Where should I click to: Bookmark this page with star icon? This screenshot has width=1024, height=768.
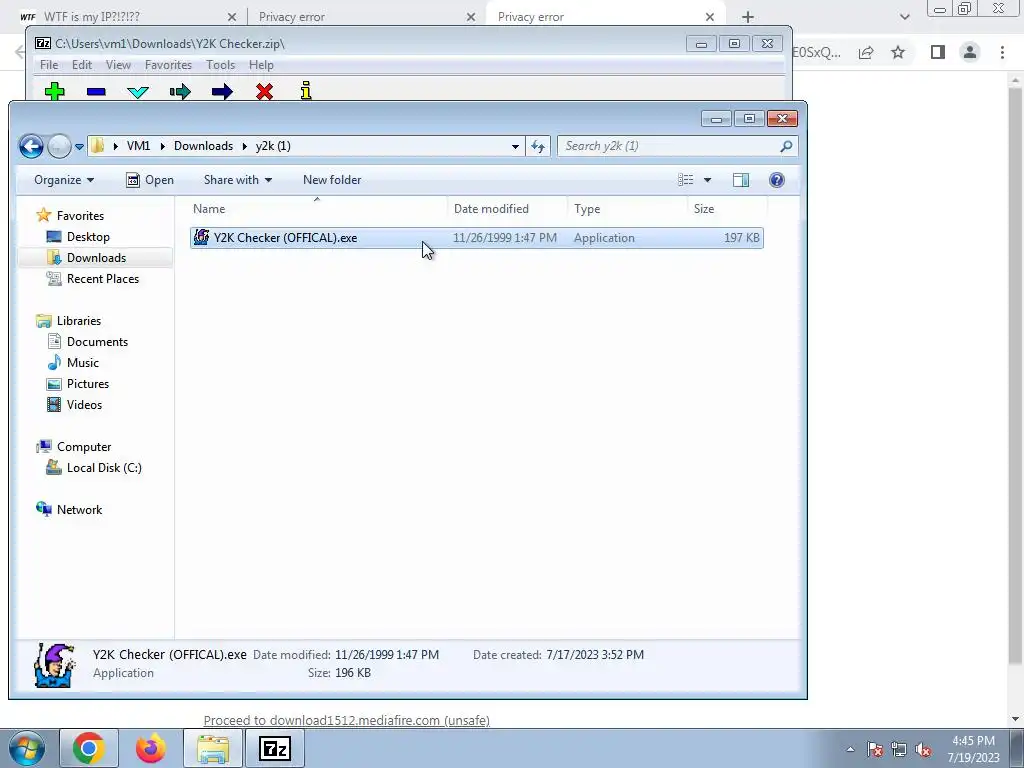click(x=898, y=52)
